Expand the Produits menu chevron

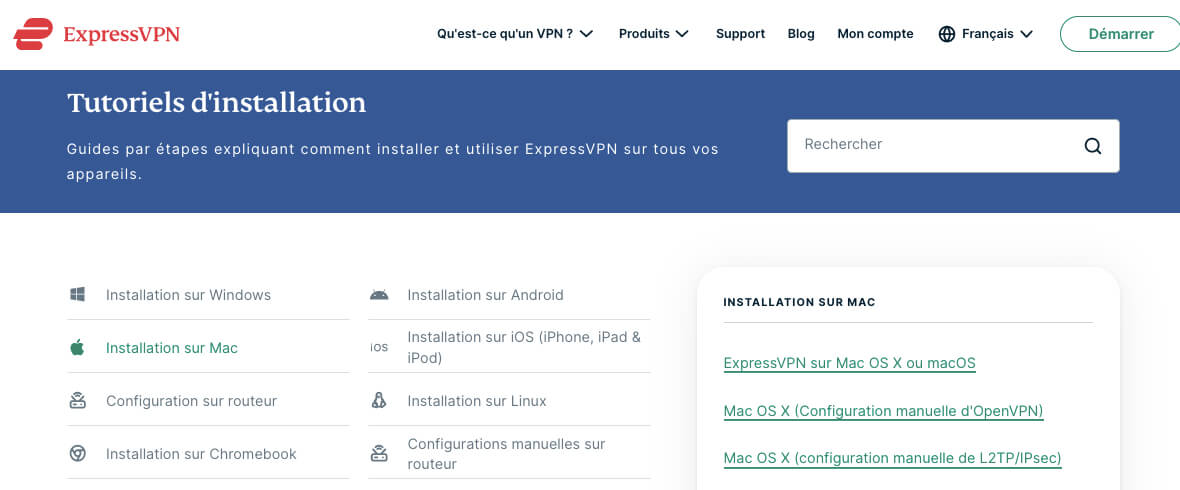682,34
